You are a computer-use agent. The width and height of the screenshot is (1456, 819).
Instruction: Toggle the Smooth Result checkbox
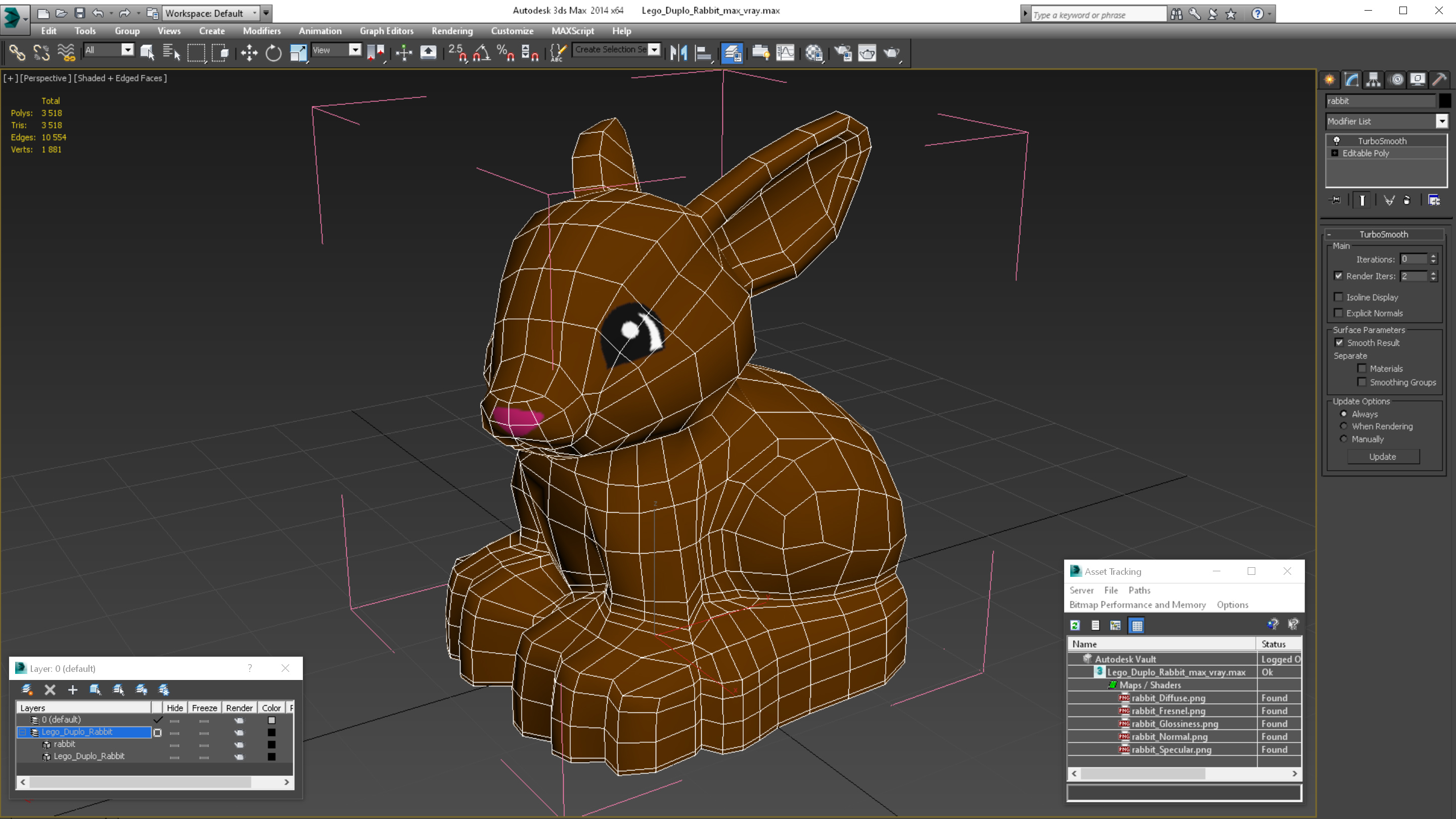point(1339,343)
